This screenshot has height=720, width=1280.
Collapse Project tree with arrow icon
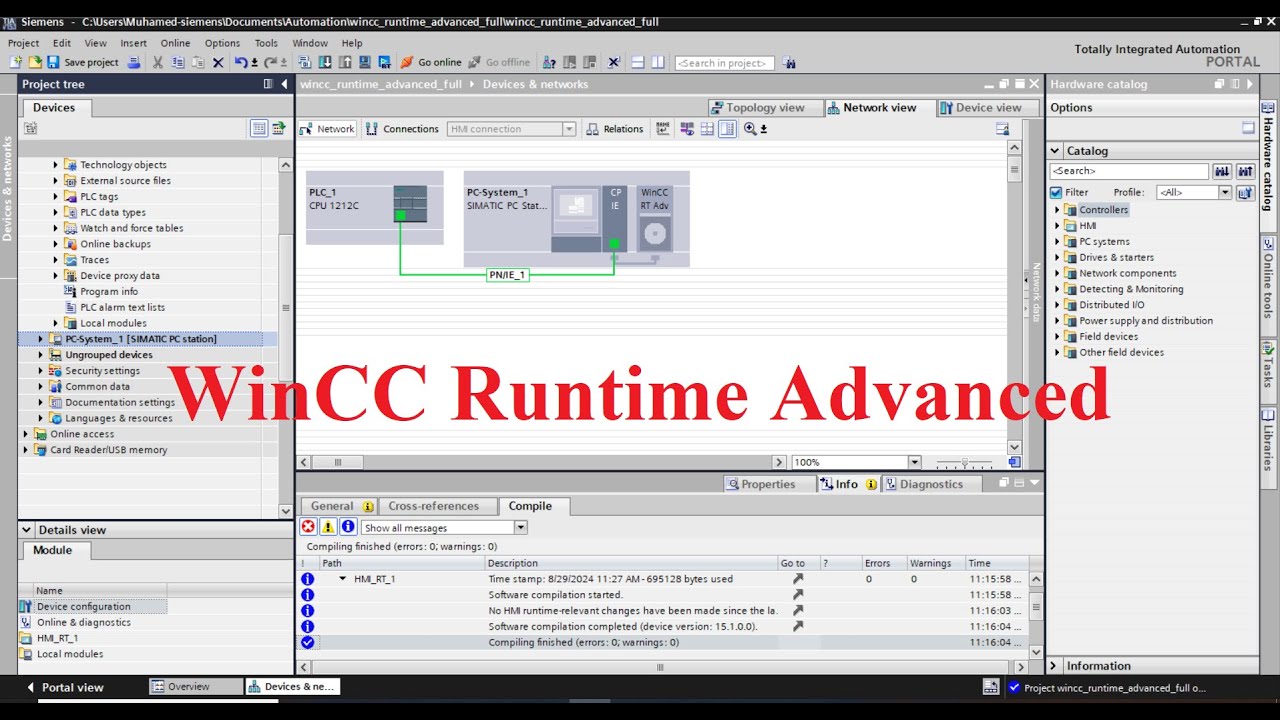pyautogui.click(x=284, y=84)
